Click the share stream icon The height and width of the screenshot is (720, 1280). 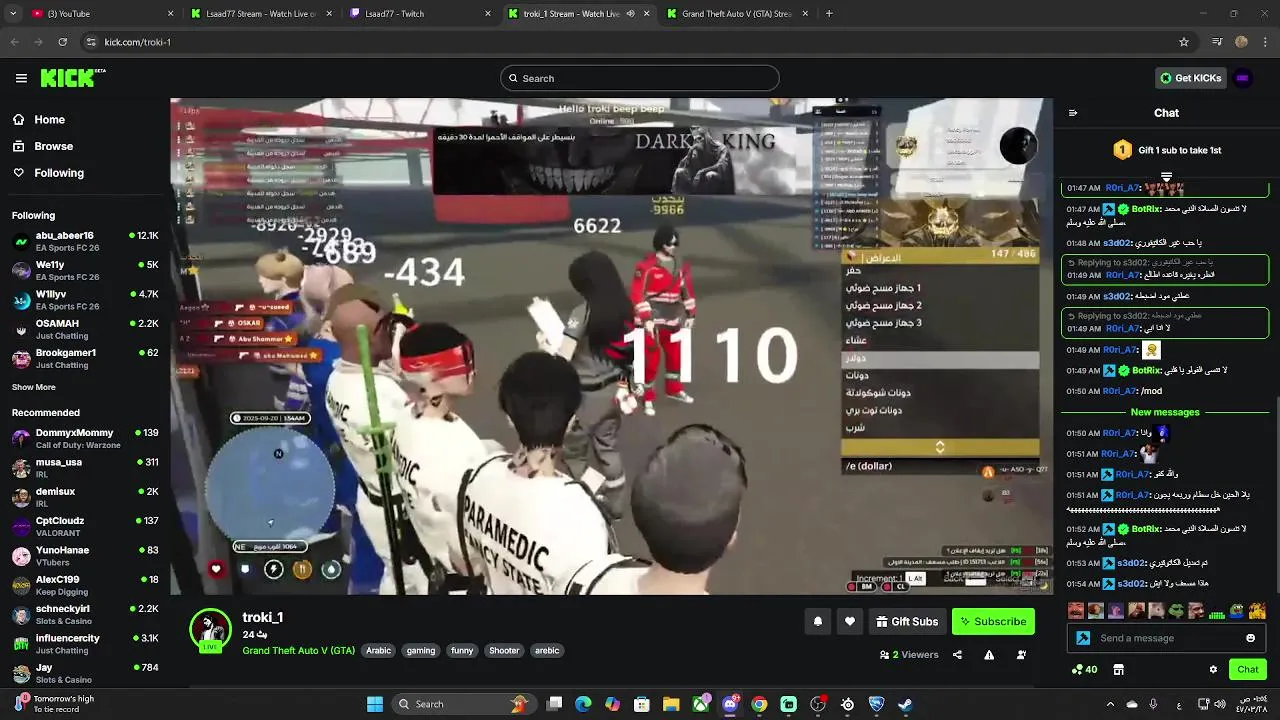coord(957,655)
